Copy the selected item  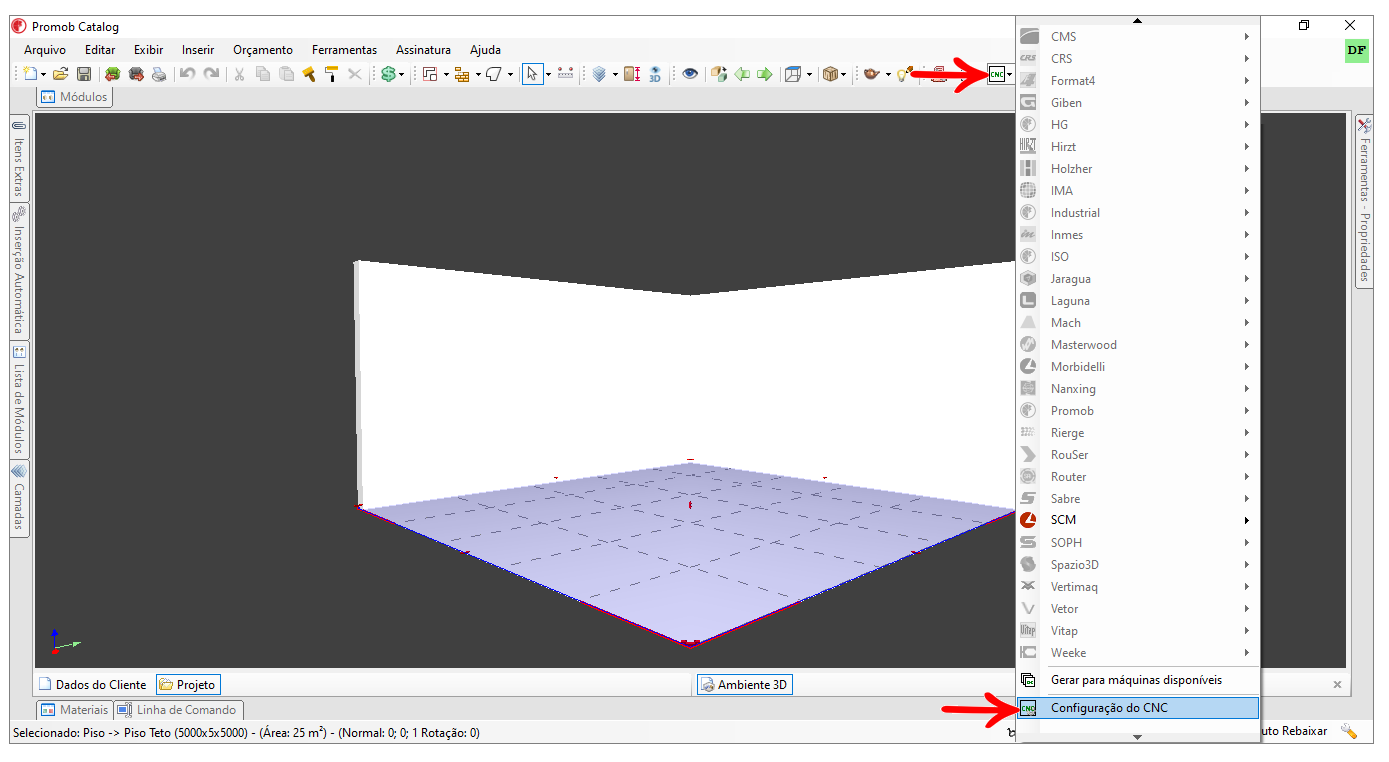pos(263,74)
